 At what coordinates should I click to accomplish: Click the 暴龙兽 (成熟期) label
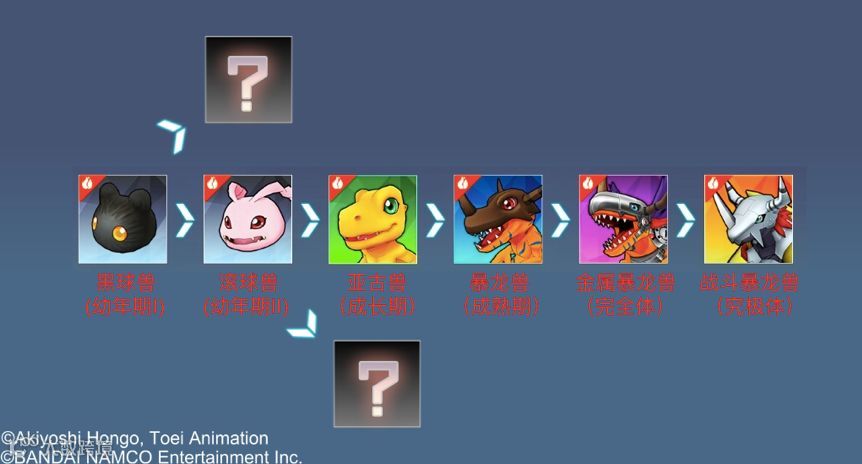(499, 295)
